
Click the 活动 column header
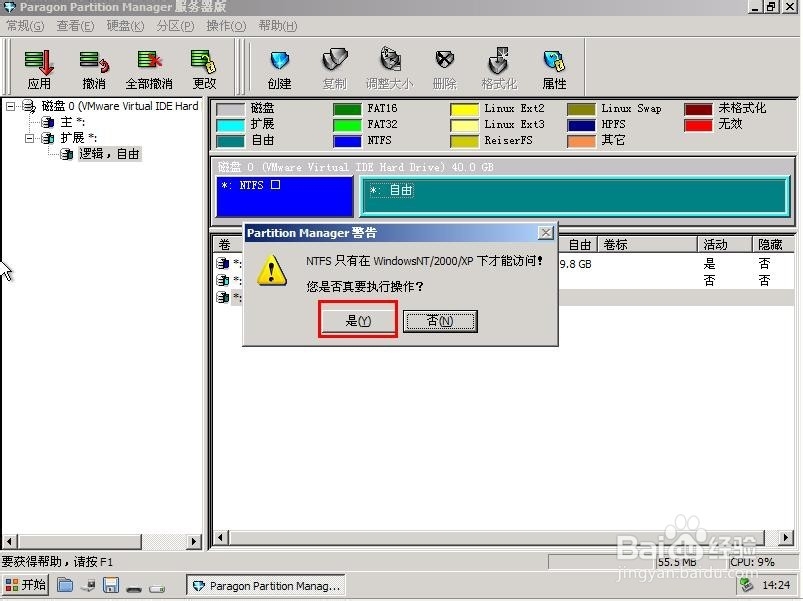pyautogui.click(x=724, y=245)
